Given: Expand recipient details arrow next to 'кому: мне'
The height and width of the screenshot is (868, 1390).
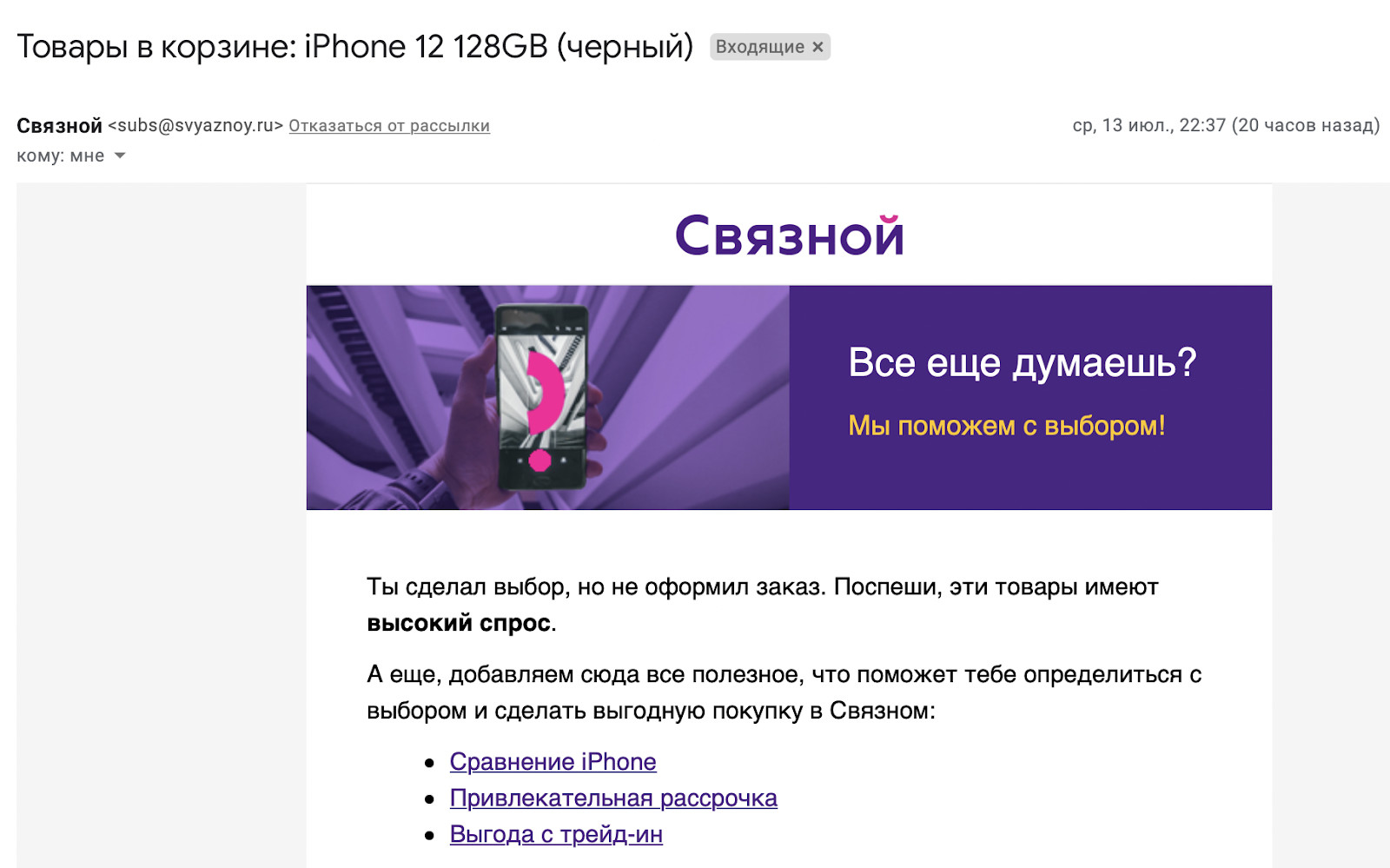Looking at the screenshot, I should (120, 156).
